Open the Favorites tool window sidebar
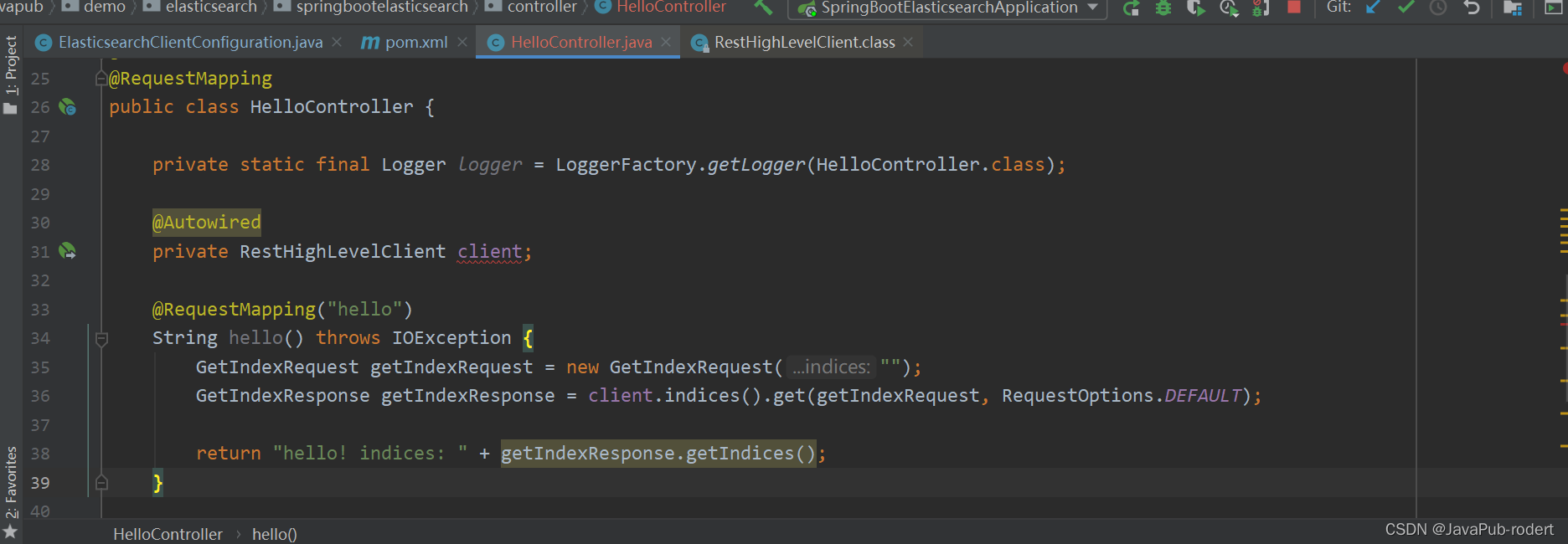The image size is (1568, 544). click(11, 492)
